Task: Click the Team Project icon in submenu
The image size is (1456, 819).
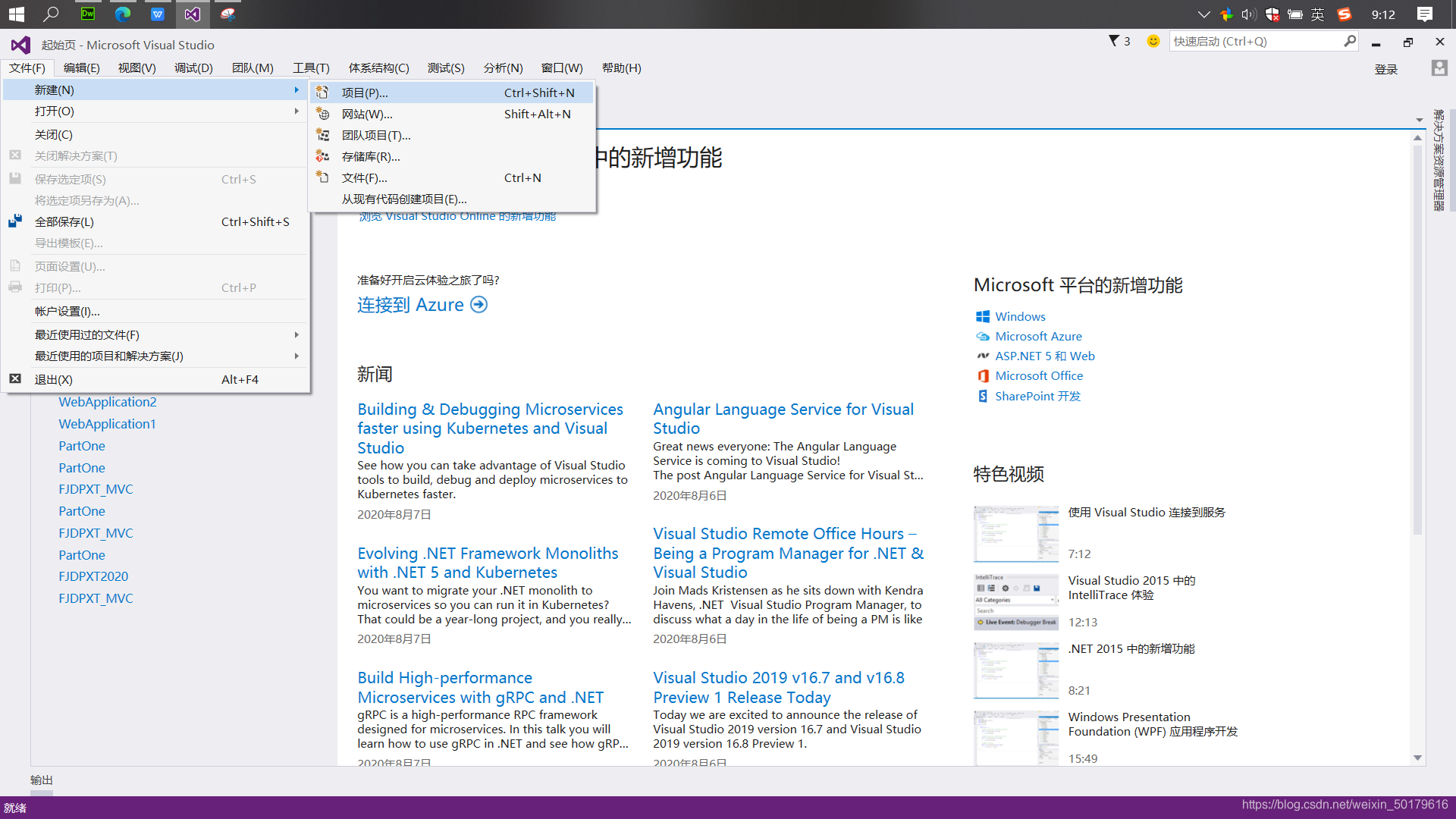Action: 322,135
